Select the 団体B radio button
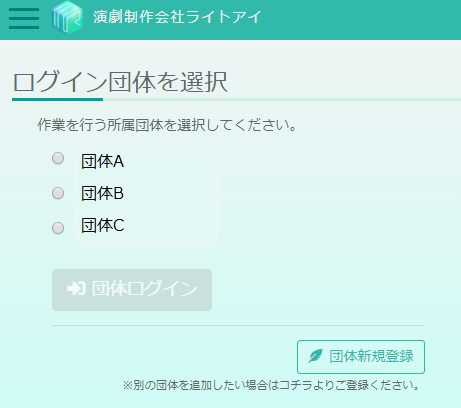This screenshot has height=408, width=461. coord(58,193)
